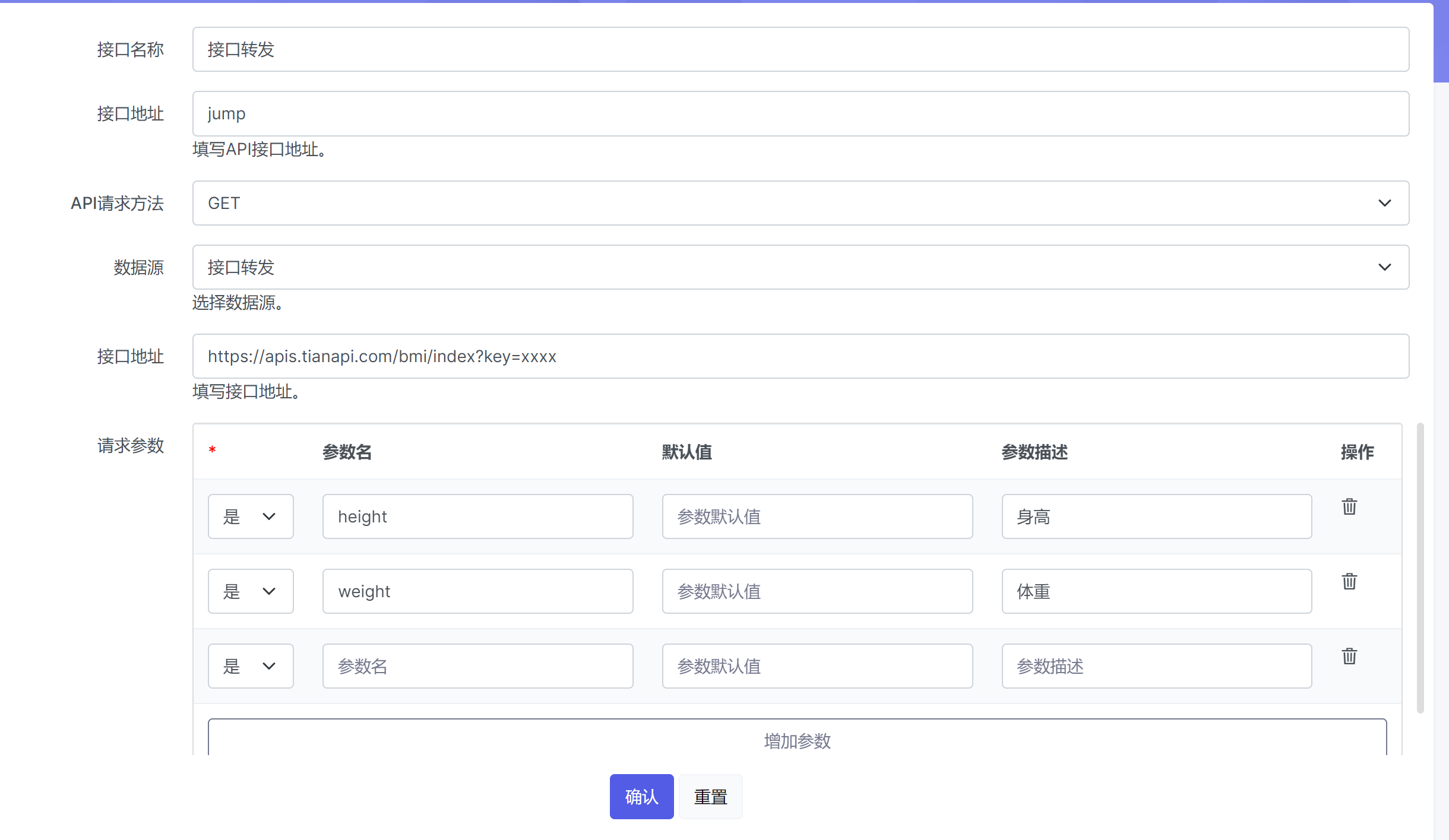Open the required dropdown in the empty row

point(250,666)
